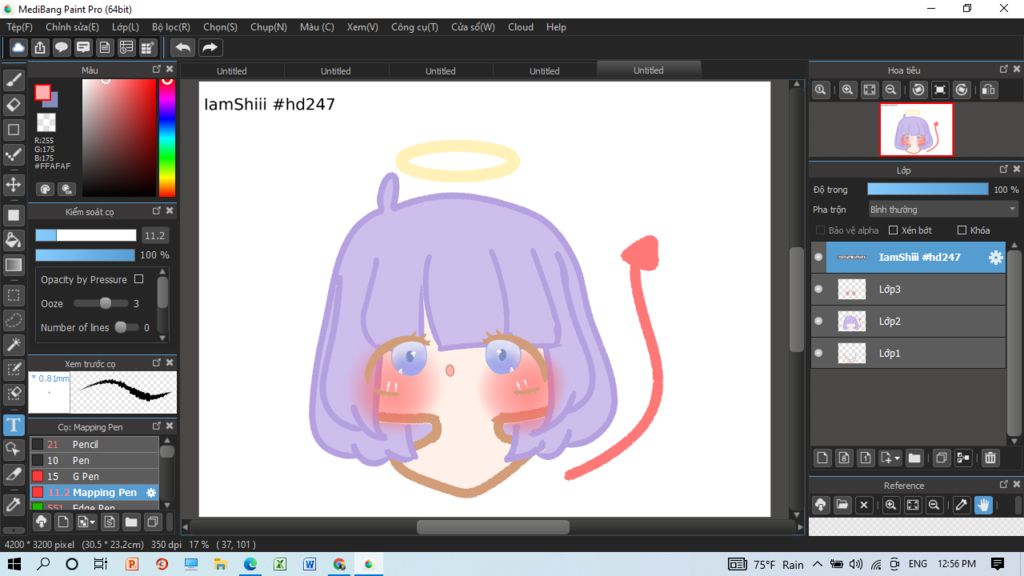Screen dimensions: 1024x576
Task: Open the Bộ lọc(R) menu
Action: (x=170, y=27)
